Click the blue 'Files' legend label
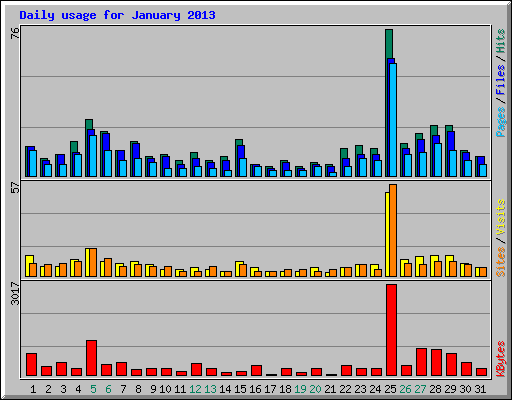512x400 pixels. [500, 80]
